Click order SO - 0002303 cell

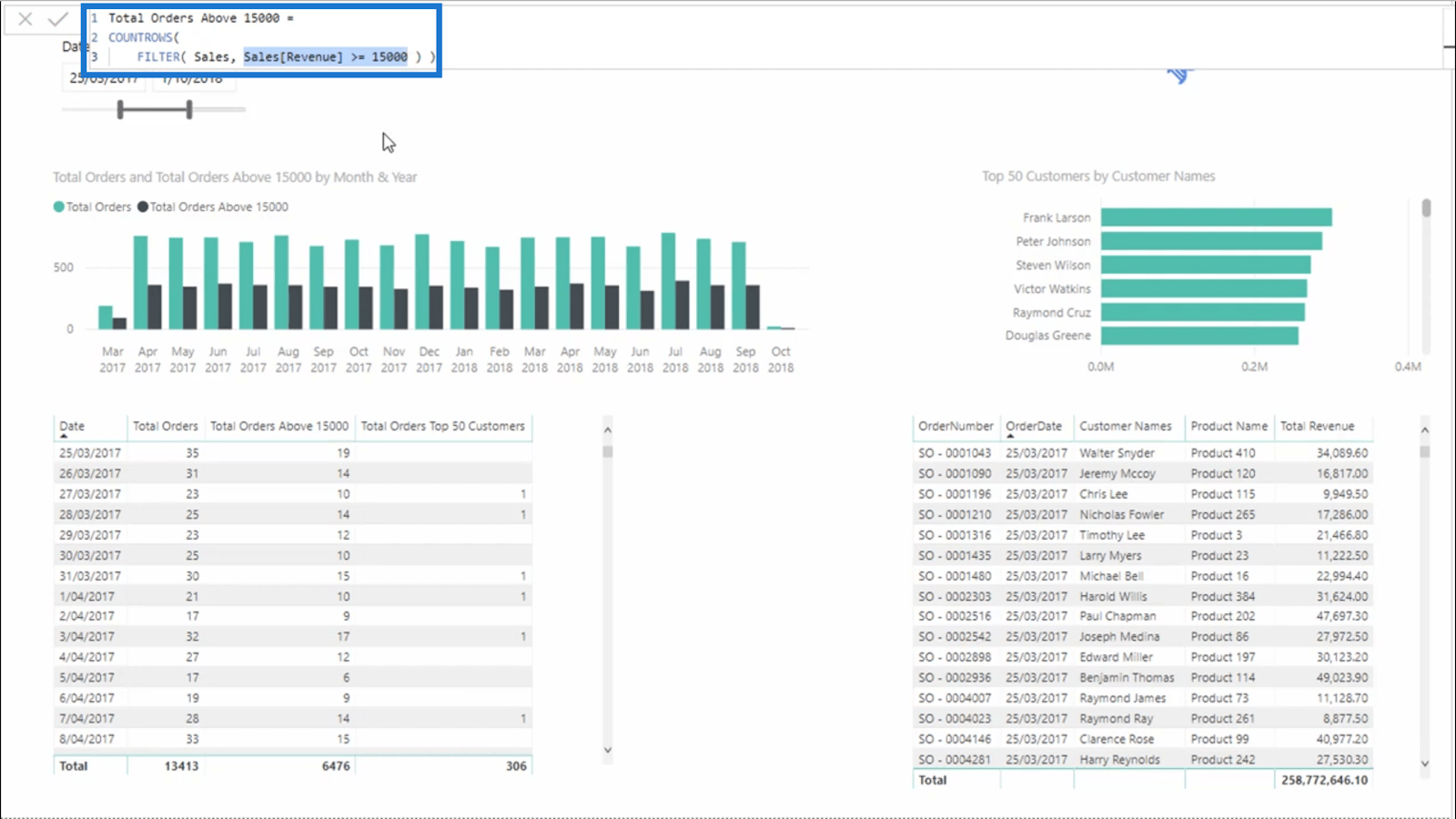(x=955, y=597)
